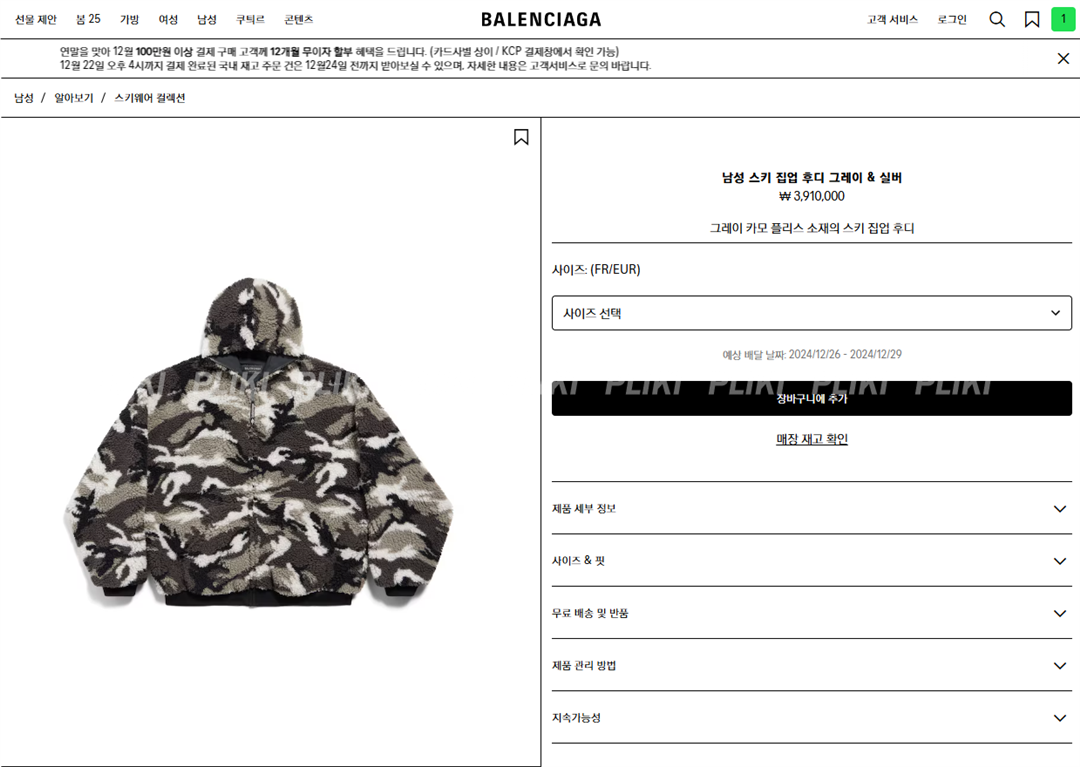Expand the 무료 배송 및 반품 section
This screenshot has height=767, width=1080.
click(811, 613)
